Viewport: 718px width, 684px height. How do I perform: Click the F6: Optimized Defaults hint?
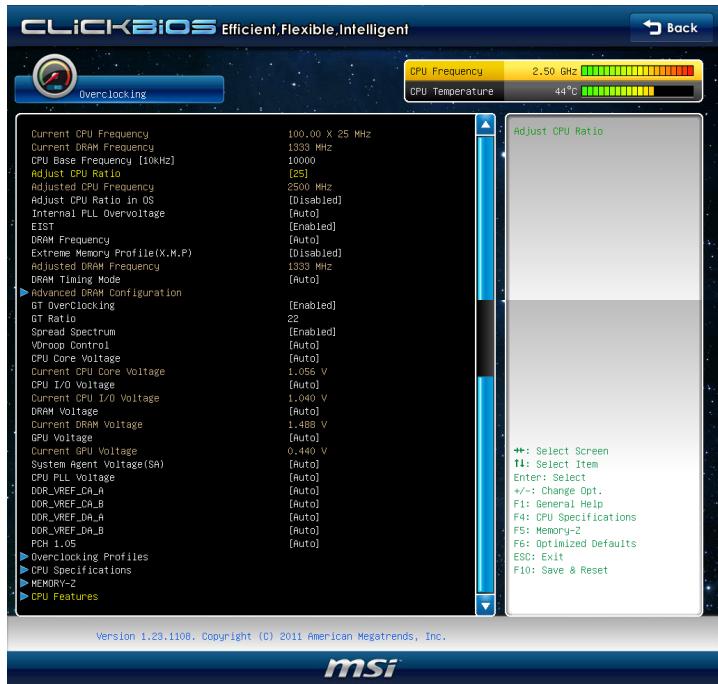tap(575, 543)
